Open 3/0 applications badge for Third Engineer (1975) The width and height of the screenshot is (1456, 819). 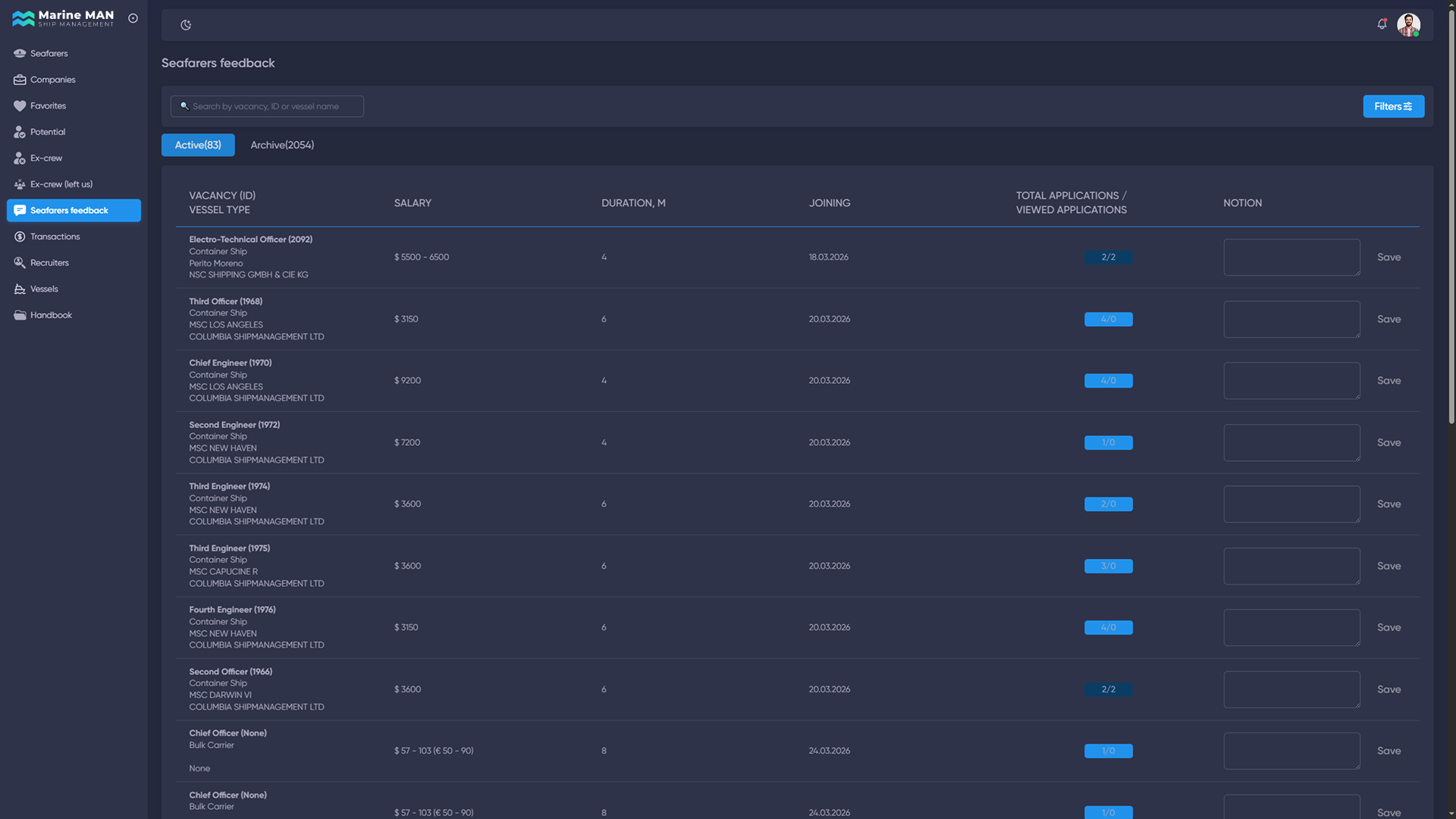pyautogui.click(x=1108, y=566)
